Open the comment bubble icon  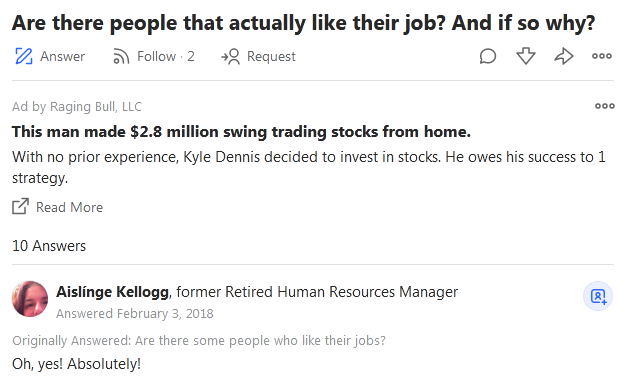(487, 56)
